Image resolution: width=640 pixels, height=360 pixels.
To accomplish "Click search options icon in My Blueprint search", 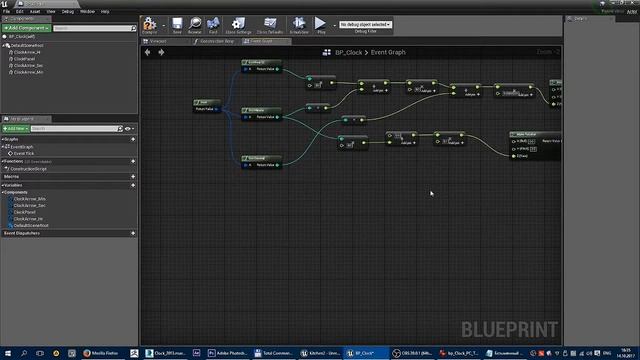I will click(120, 129).
